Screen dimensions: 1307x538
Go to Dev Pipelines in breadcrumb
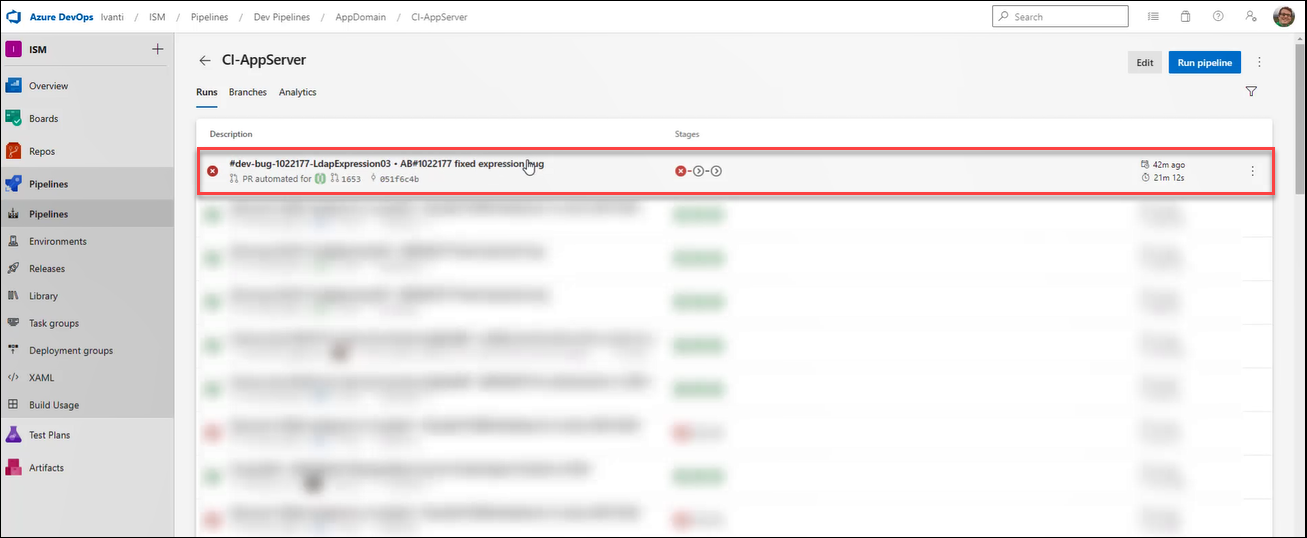281,17
